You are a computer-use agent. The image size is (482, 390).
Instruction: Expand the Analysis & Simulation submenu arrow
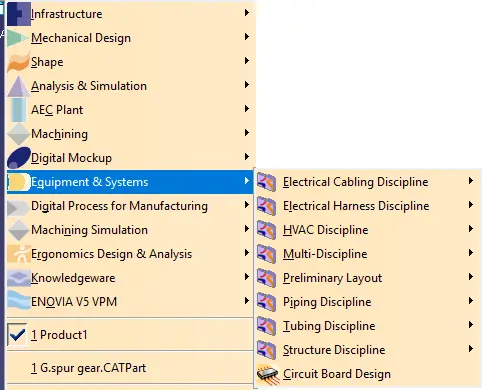pos(247,85)
